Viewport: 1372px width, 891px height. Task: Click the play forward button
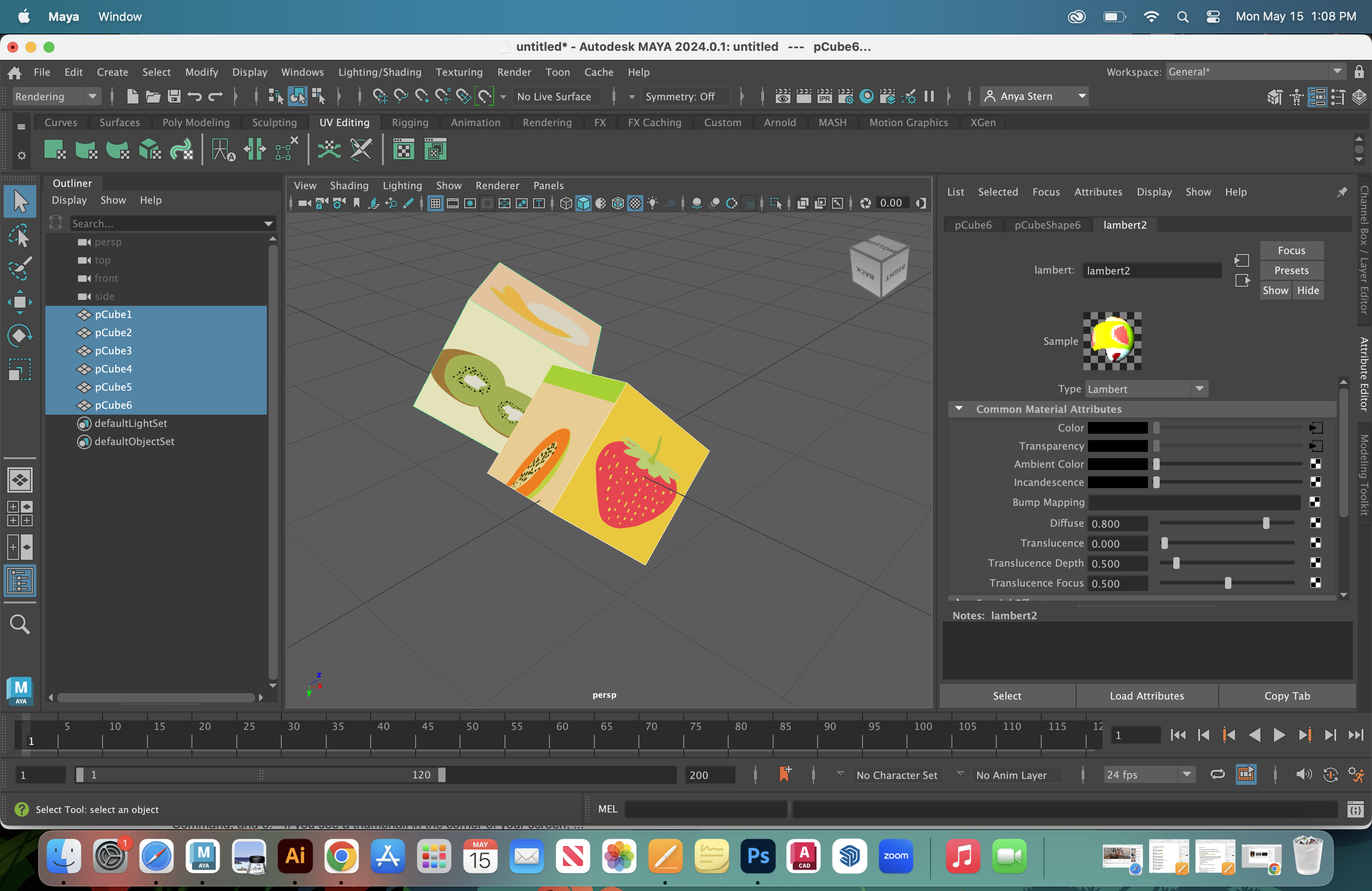point(1279,735)
